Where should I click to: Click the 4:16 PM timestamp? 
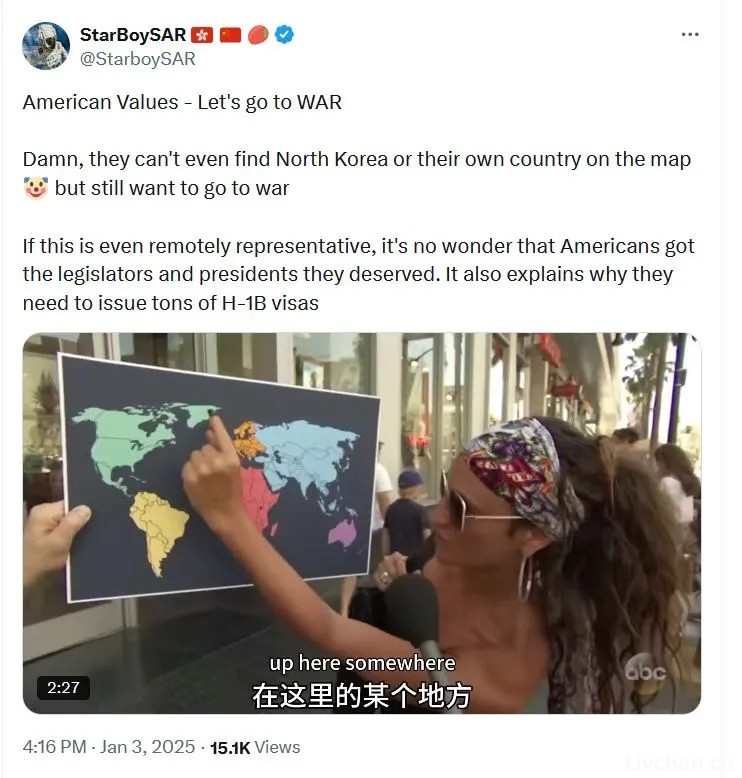click(55, 747)
